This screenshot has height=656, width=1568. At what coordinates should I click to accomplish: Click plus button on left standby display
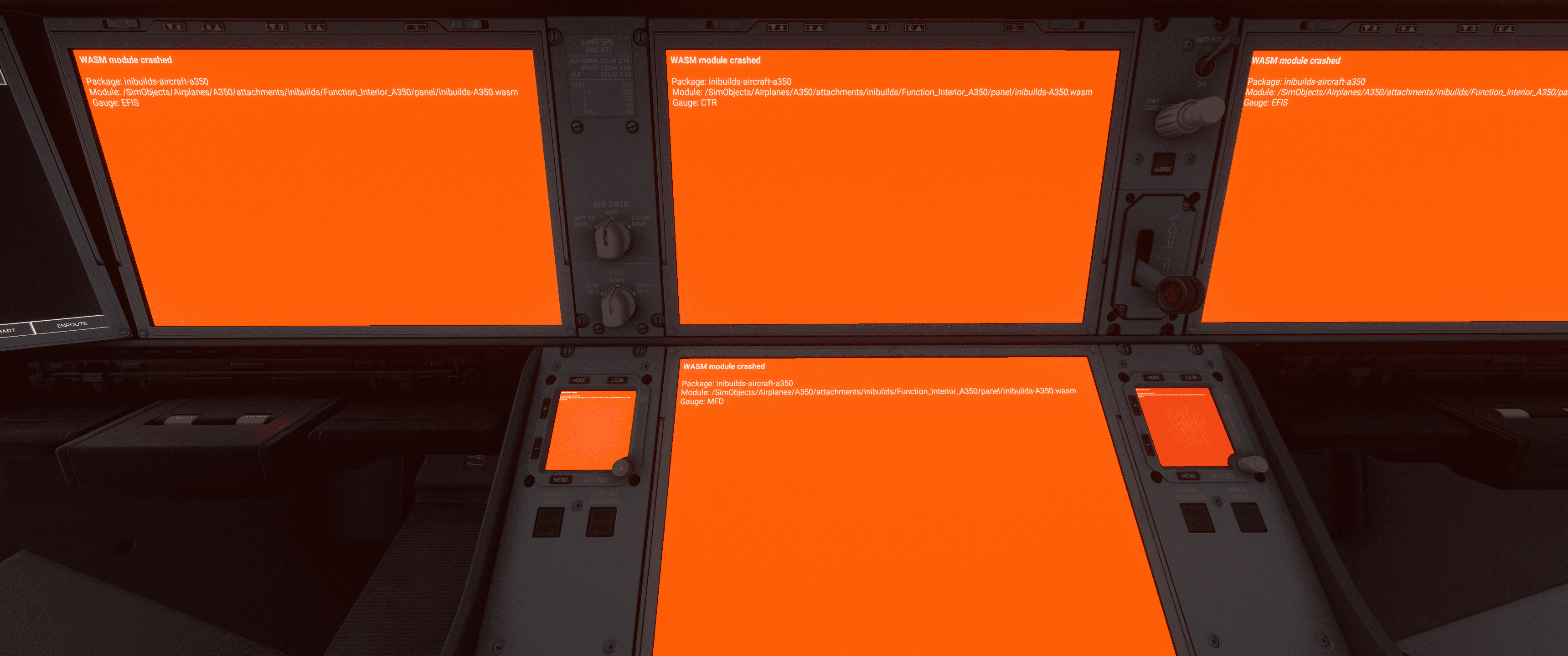pyautogui.click(x=545, y=409)
